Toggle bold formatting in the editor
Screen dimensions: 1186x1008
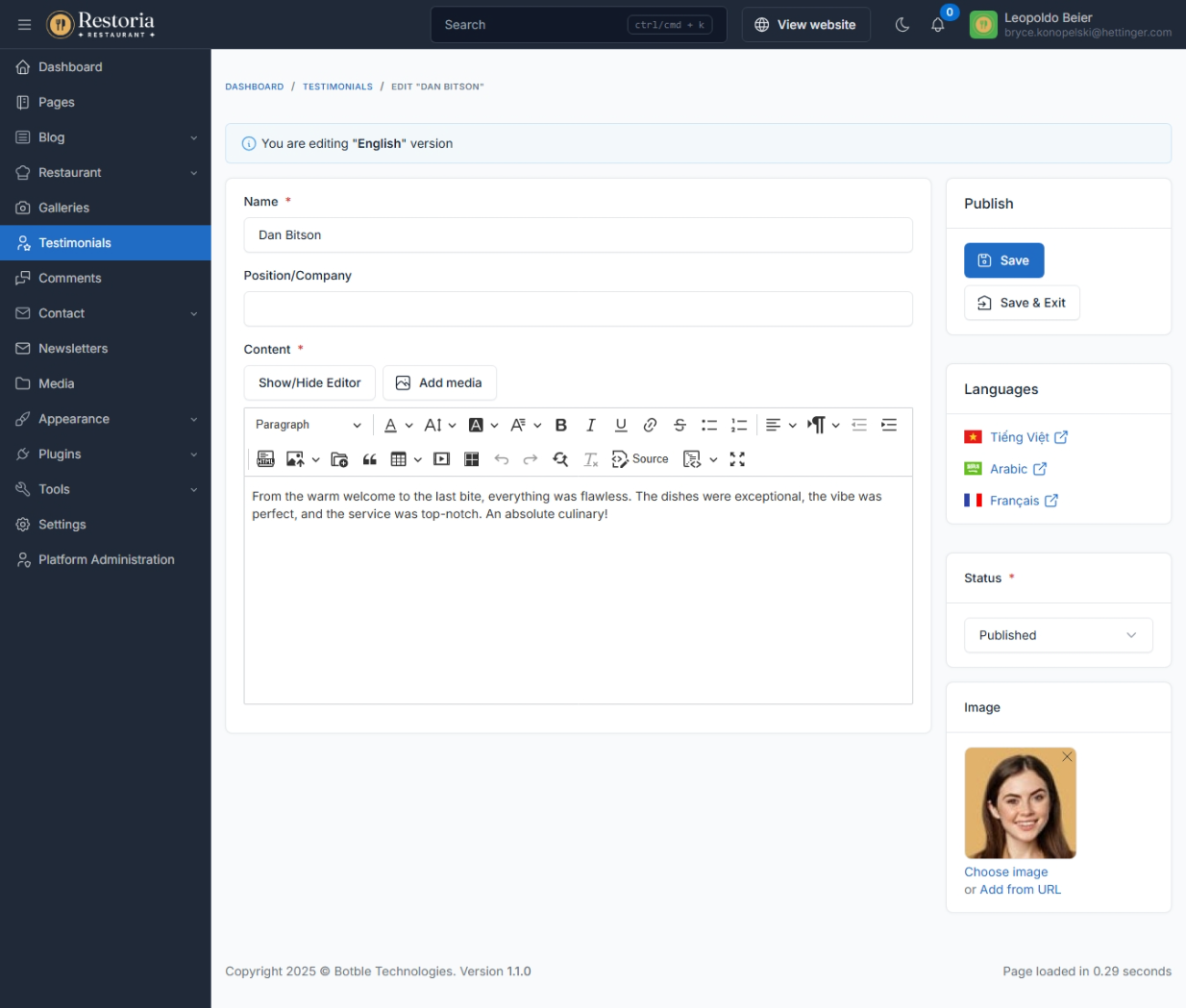(x=561, y=425)
